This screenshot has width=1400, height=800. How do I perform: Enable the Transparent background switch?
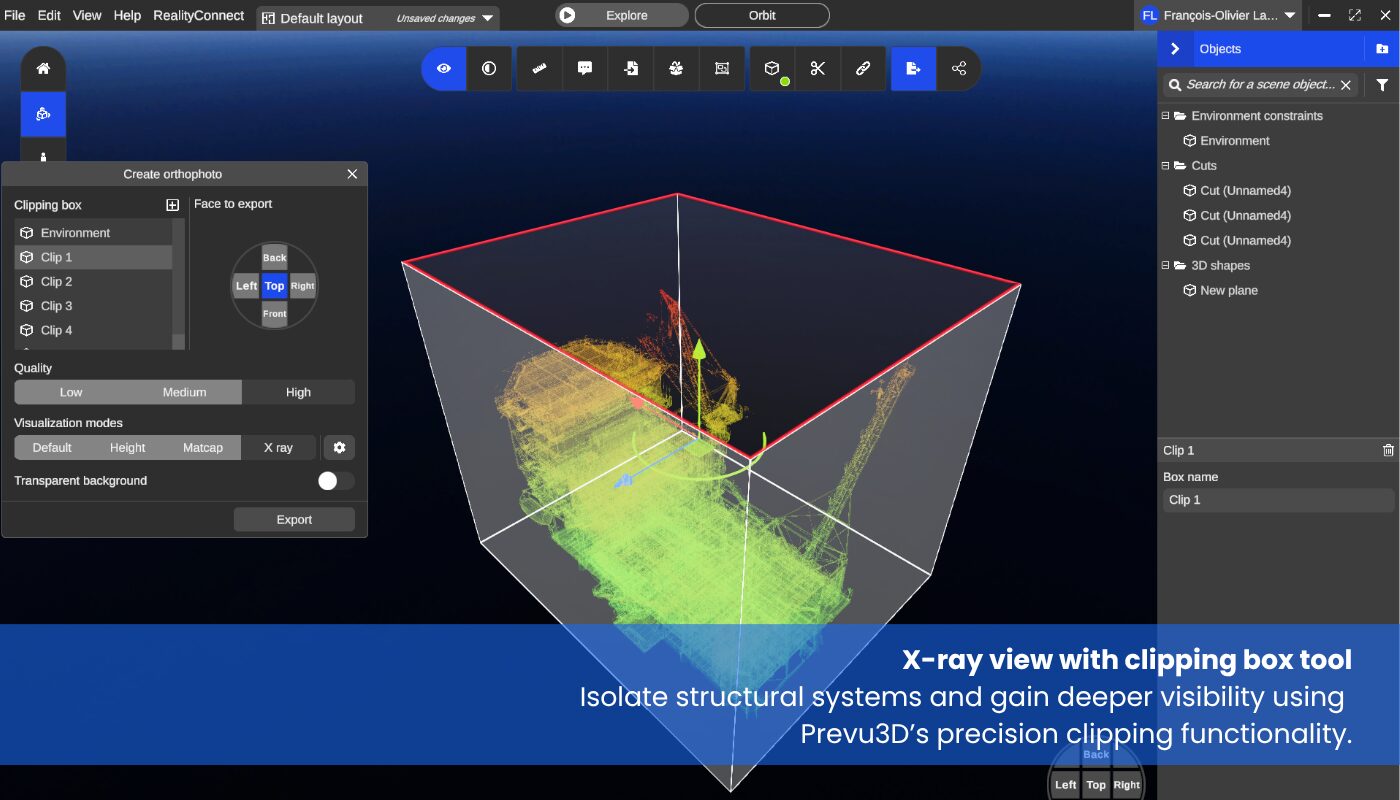[335, 481]
